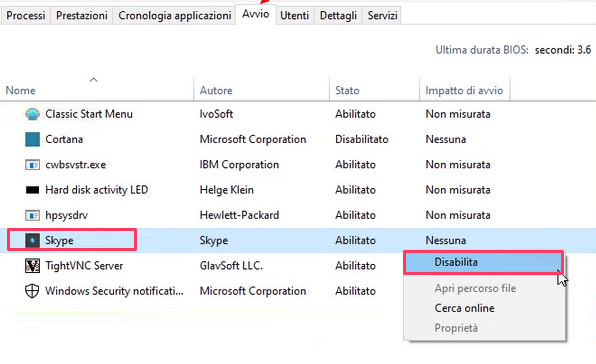The width and height of the screenshot is (596, 364).
Task: Select the Windows Security notificati... name
Action: pos(114,291)
